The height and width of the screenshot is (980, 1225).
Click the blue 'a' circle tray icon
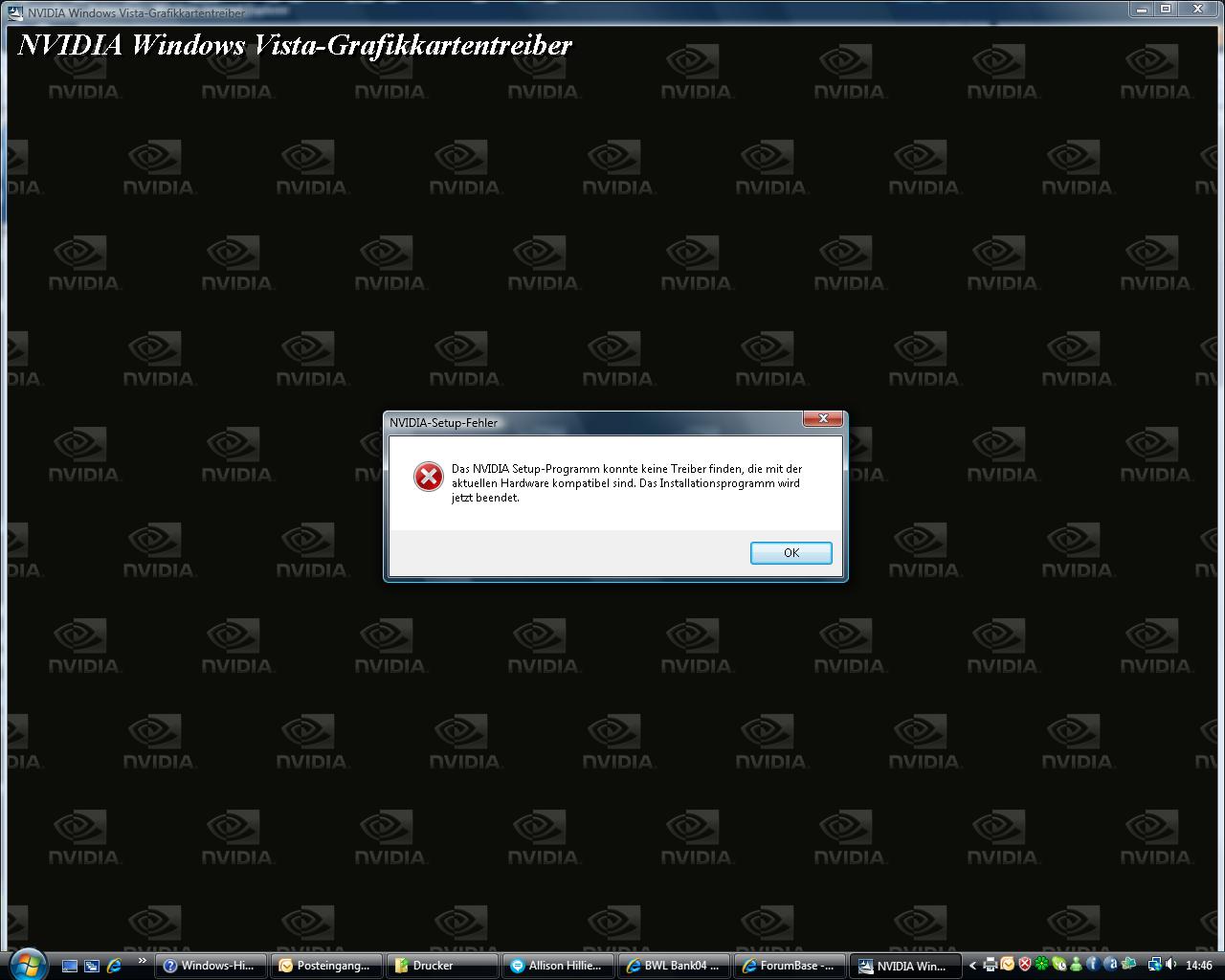[x=1111, y=965]
